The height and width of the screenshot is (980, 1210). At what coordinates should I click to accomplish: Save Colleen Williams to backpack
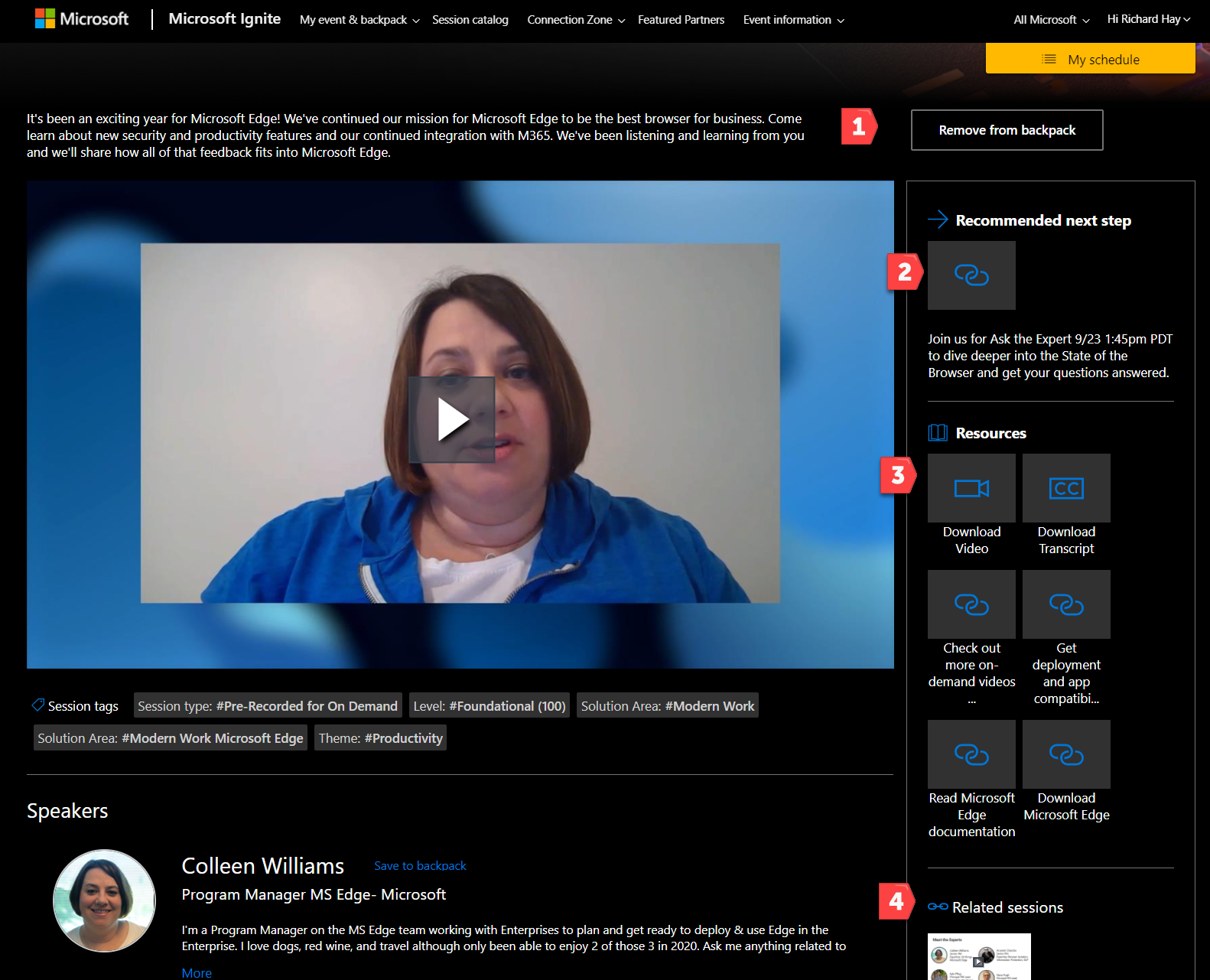pyautogui.click(x=420, y=865)
